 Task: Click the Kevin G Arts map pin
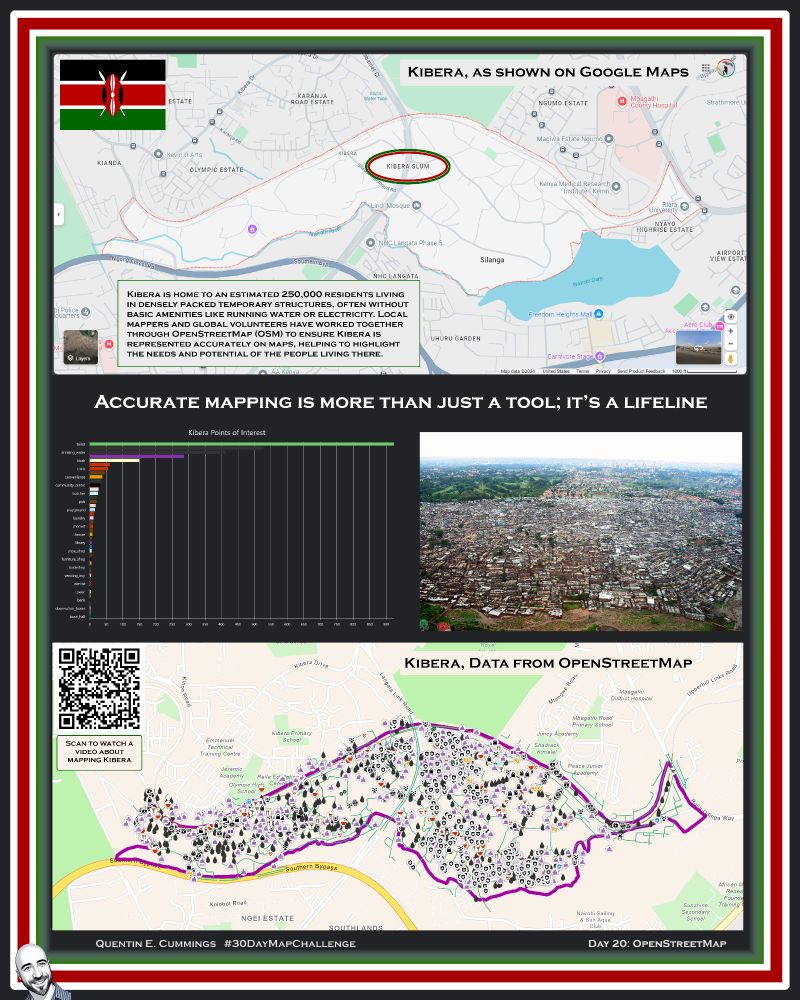(158, 154)
